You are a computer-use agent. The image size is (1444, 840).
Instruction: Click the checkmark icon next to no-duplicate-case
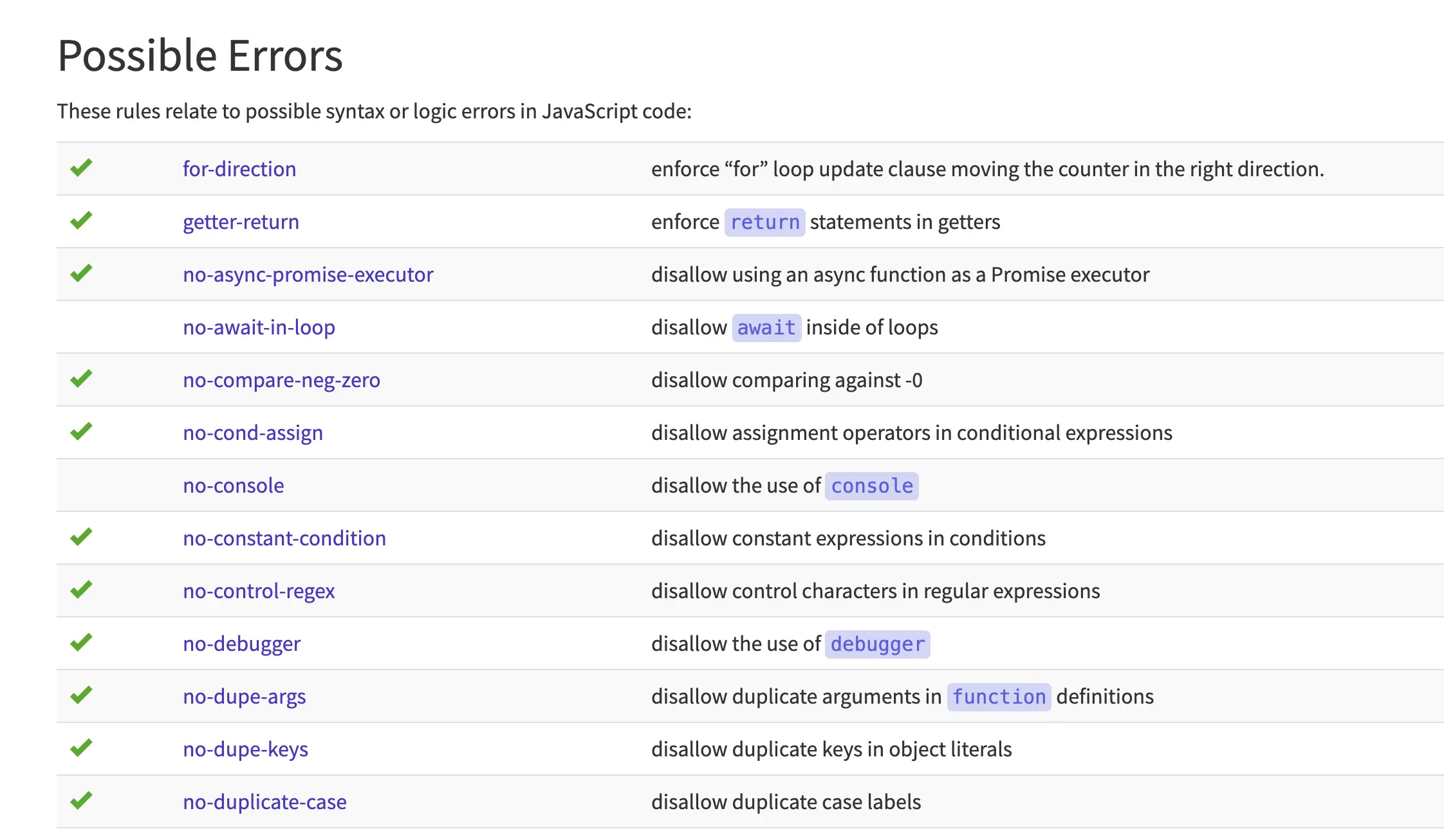point(81,801)
